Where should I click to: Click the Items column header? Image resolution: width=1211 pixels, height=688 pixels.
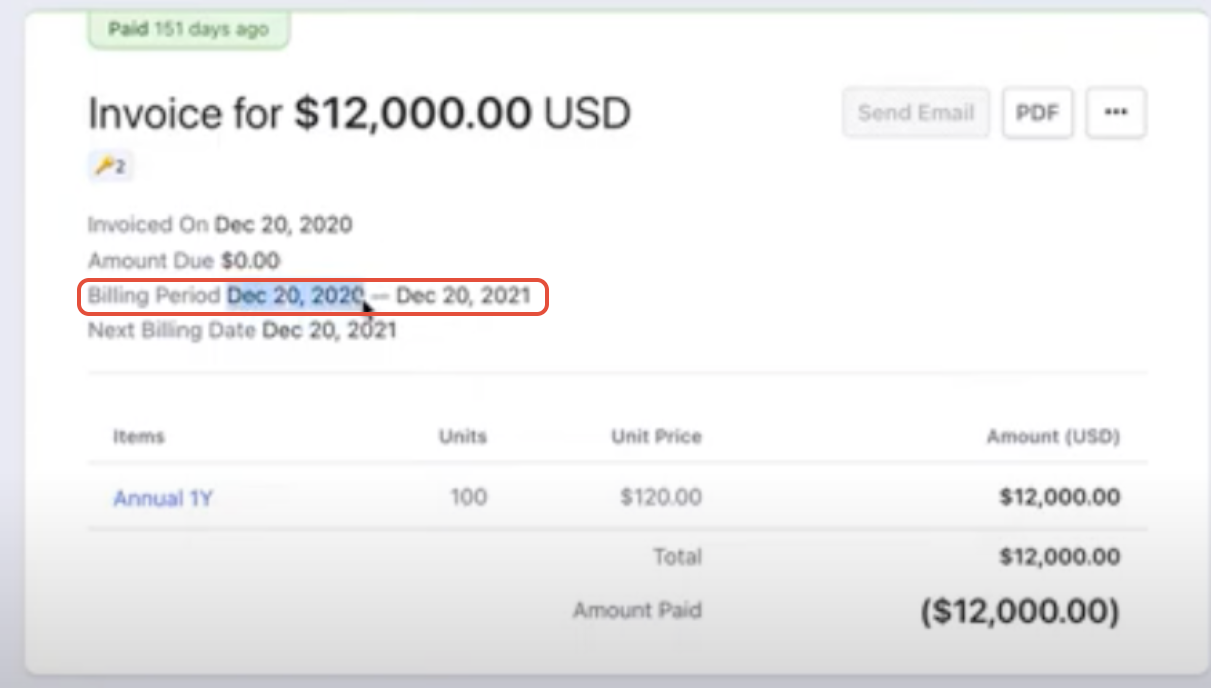point(139,437)
